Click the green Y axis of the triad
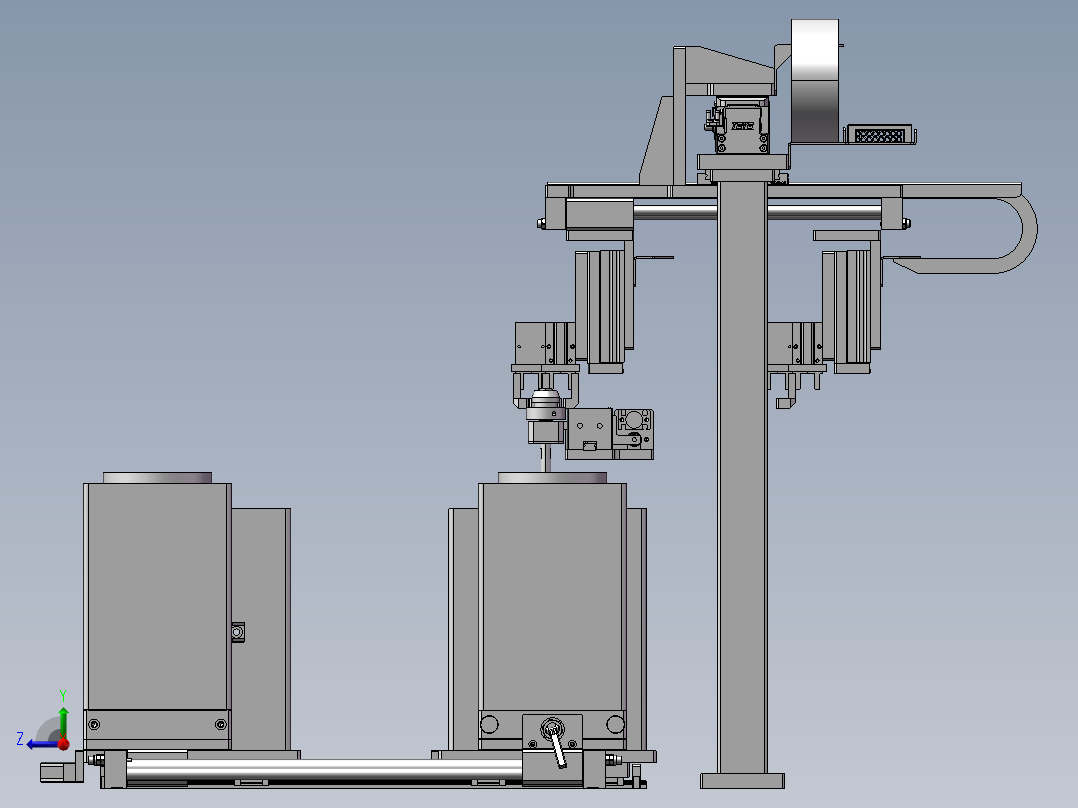 [63, 722]
